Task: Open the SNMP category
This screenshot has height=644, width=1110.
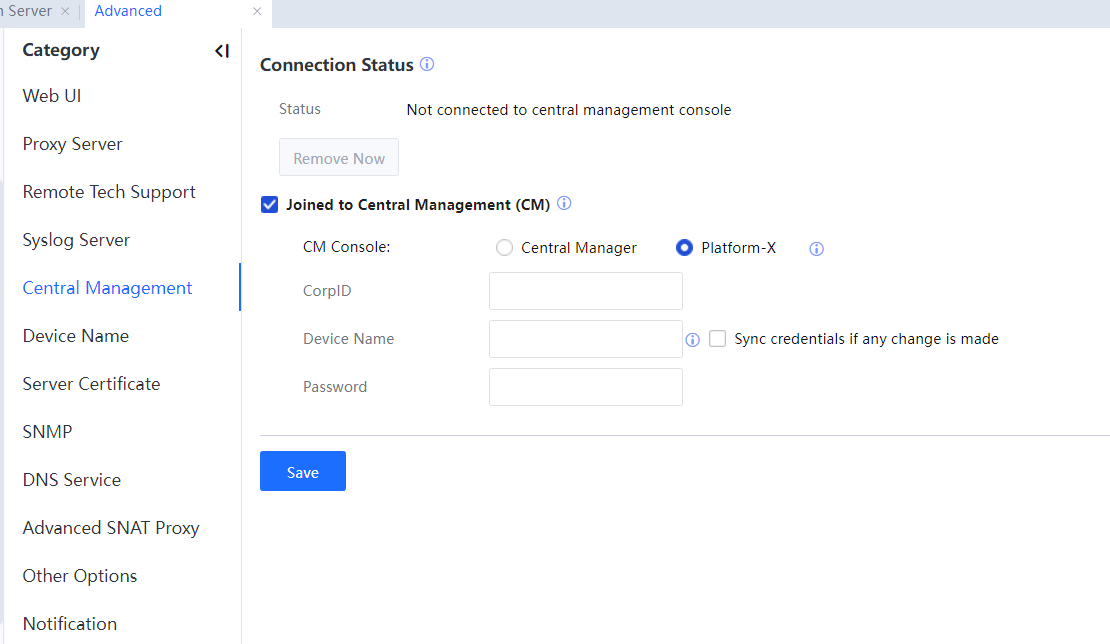Action: [47, 432]
